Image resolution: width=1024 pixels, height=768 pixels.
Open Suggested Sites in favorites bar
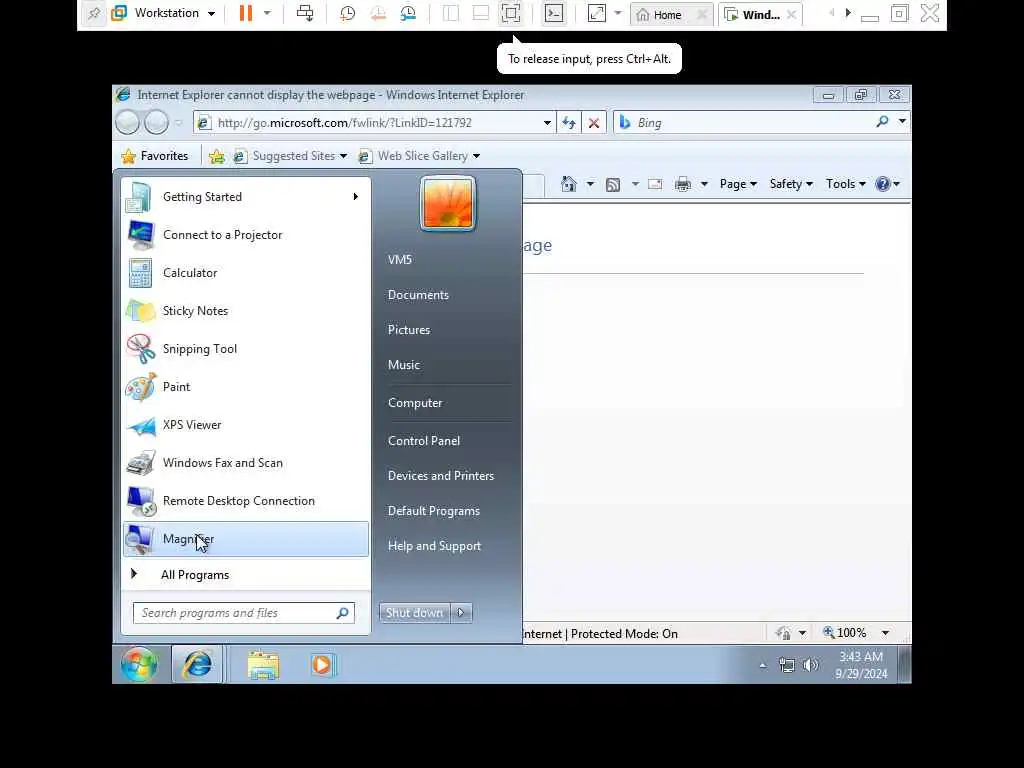(x=291, y=156)
